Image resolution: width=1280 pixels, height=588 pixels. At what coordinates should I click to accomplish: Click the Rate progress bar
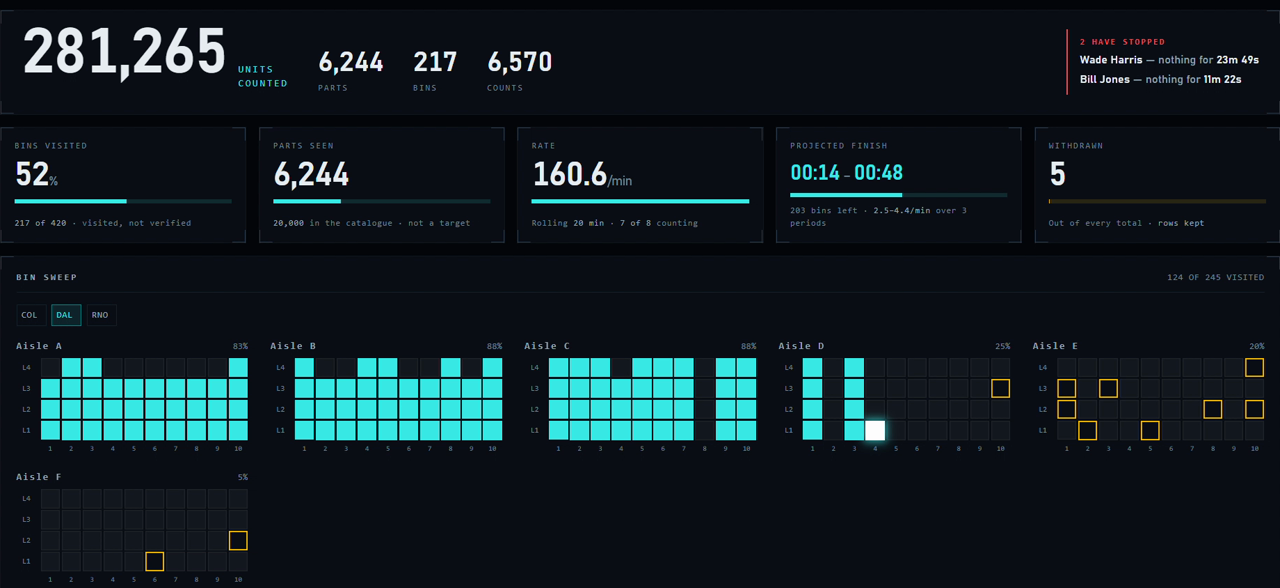(640, 201)
